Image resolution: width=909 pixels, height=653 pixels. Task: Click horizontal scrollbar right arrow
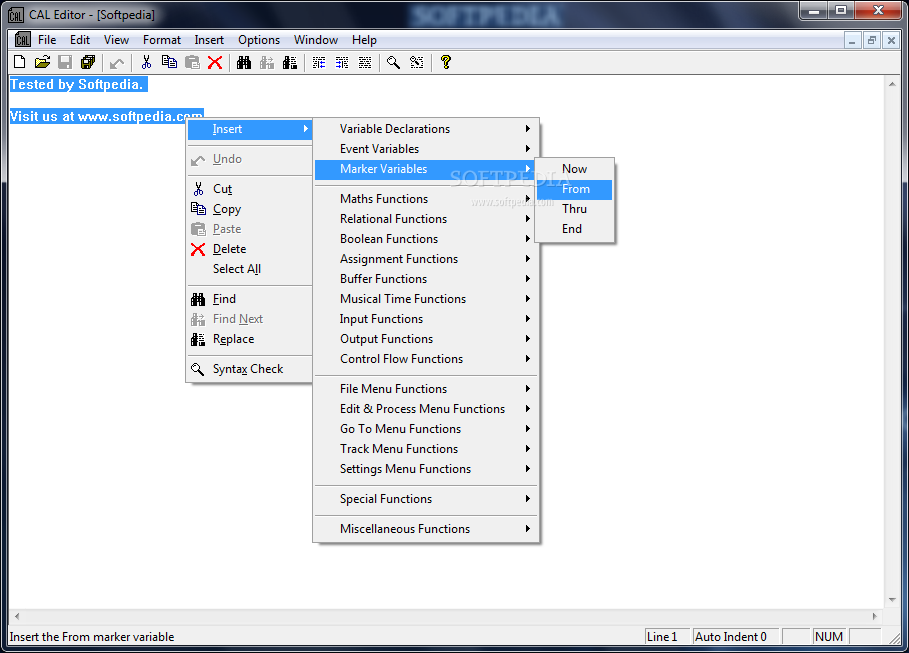(x=875, y=616)
